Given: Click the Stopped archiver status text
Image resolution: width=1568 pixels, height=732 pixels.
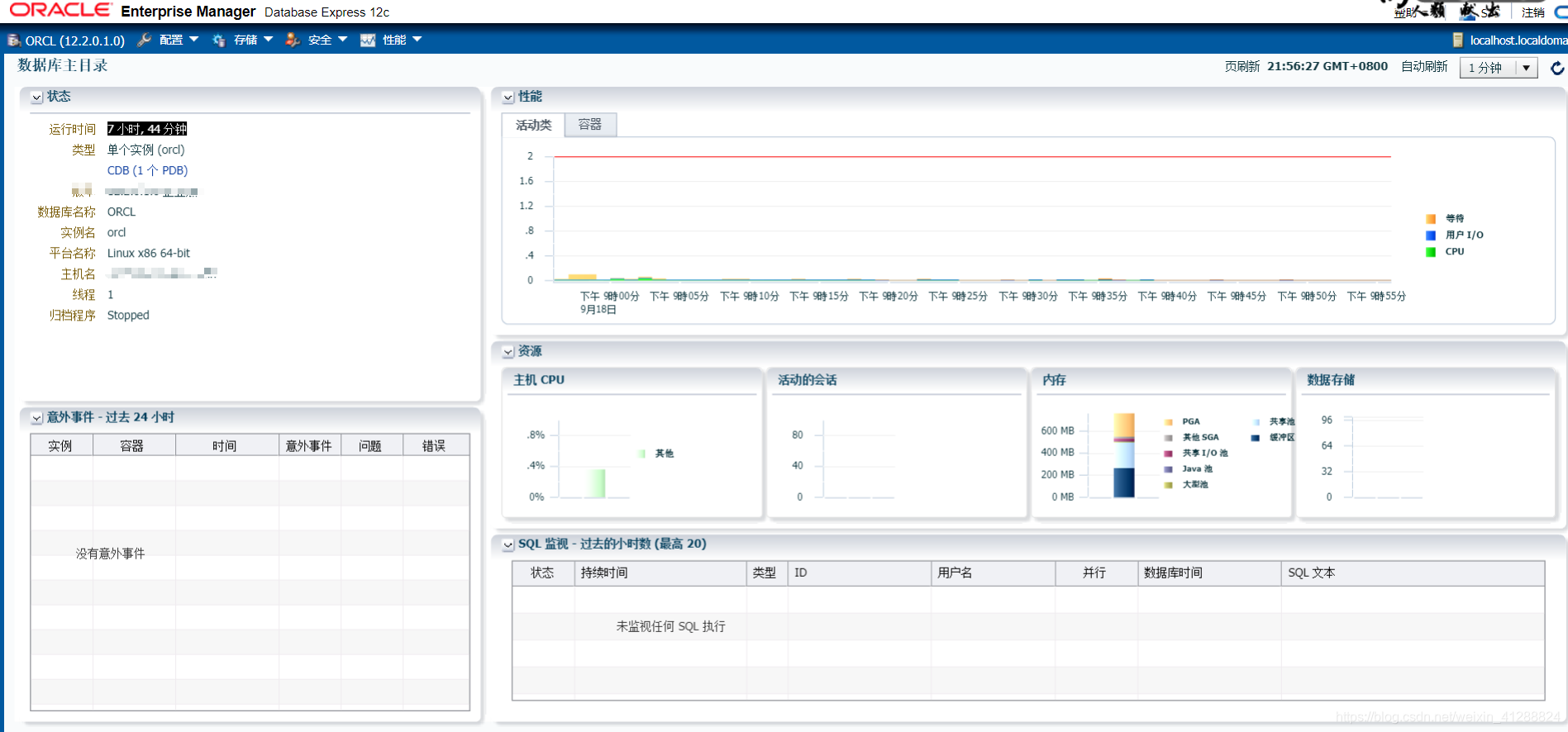Looking at the screenshot, I should click(x=128, y=315).
